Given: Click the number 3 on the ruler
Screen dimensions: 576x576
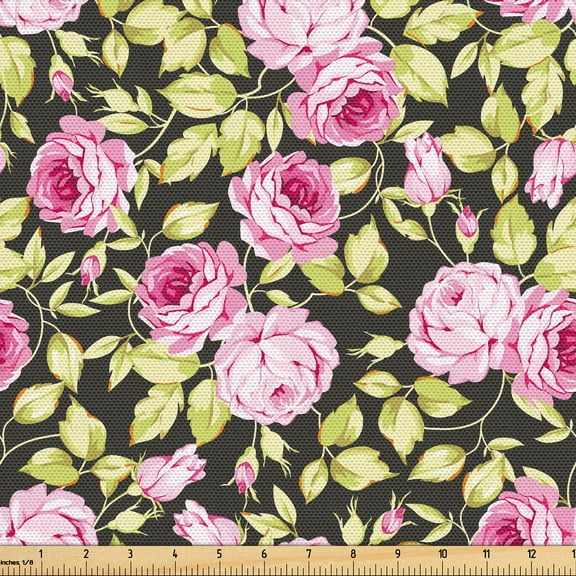Looking at the screenshot, I should (130, 554).
